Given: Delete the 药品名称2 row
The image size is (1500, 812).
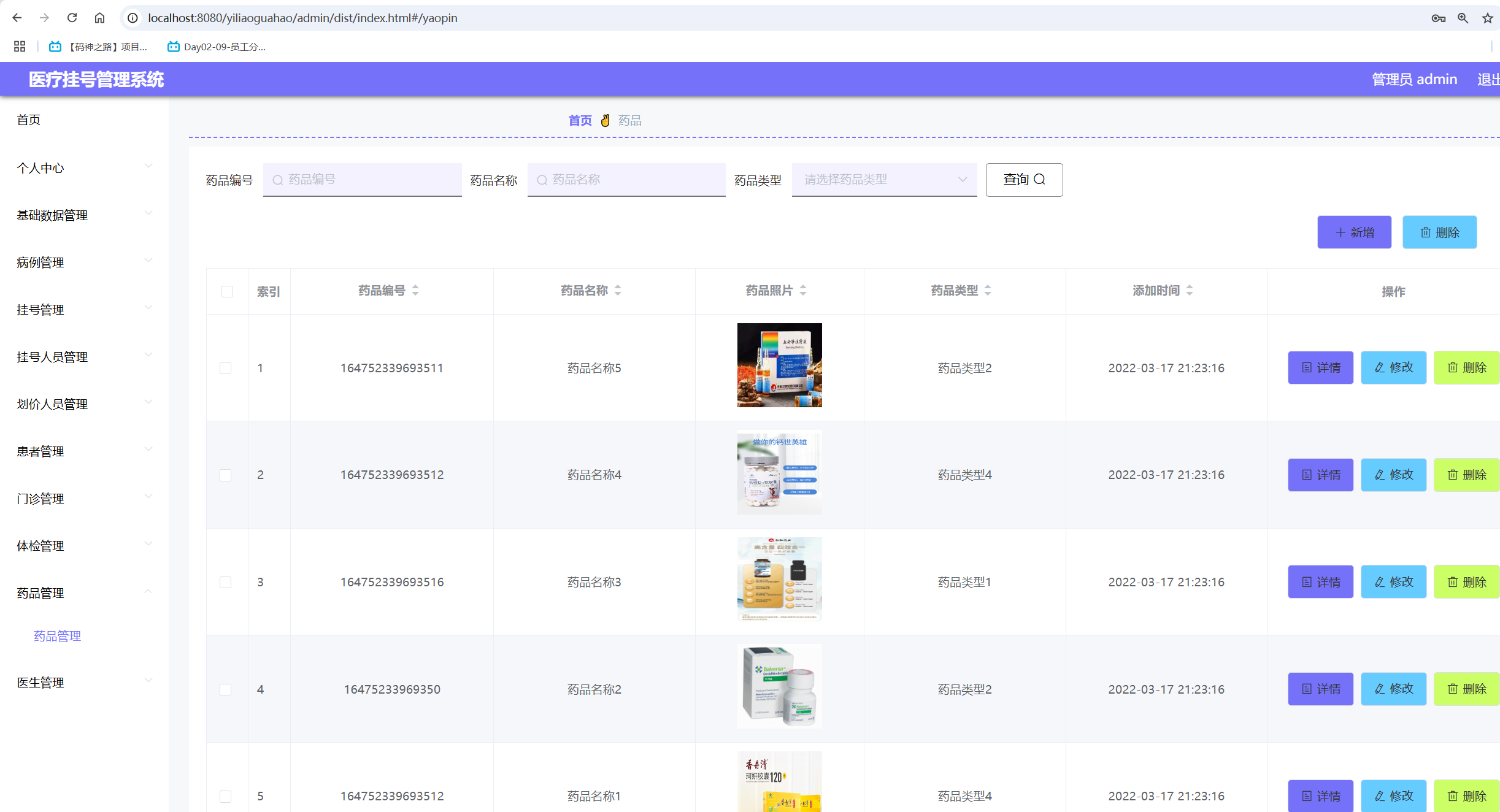Looking at the screenshot, I should pos(1466,689).
